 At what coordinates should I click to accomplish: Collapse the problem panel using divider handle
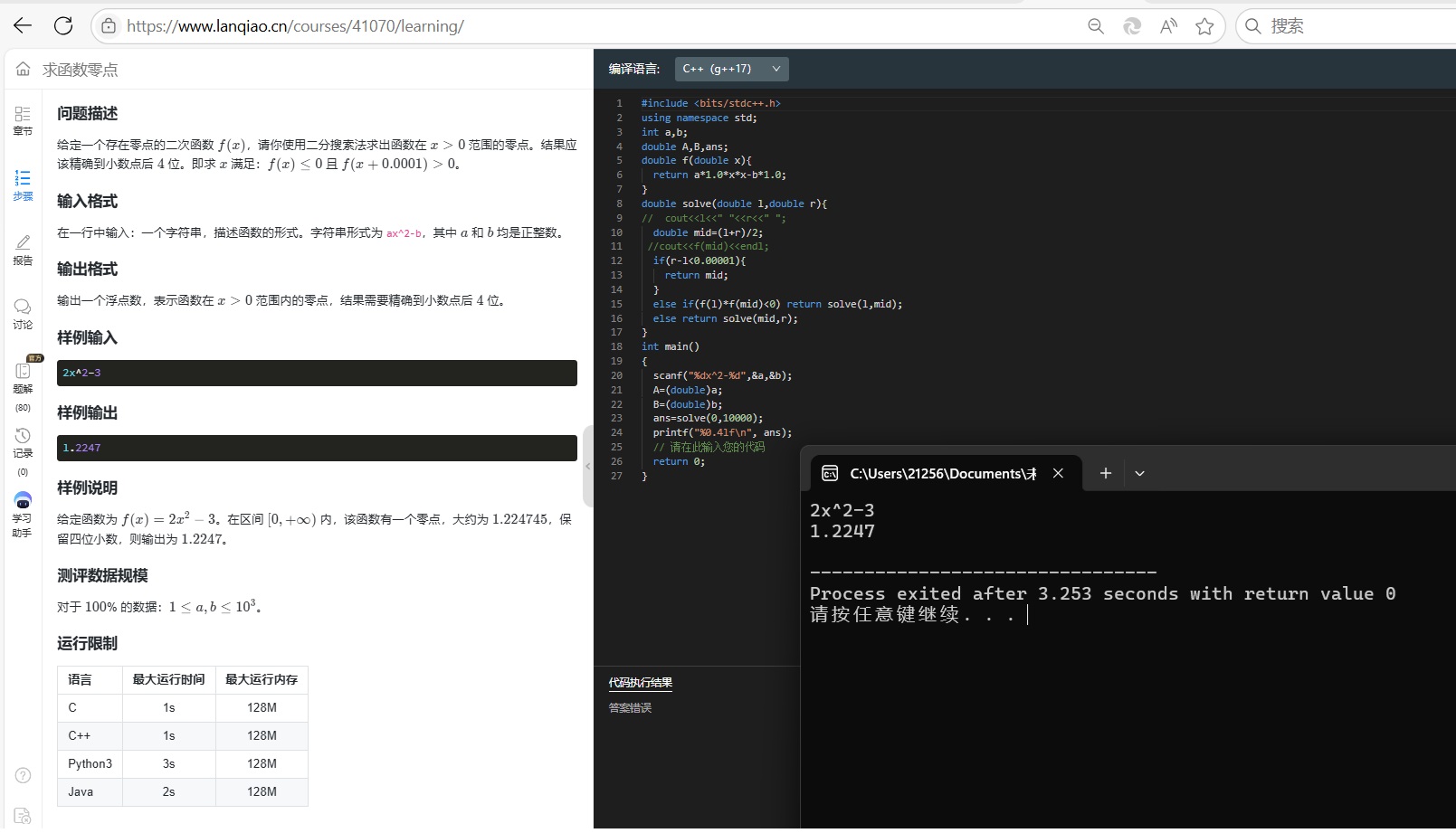click(587, 466)
